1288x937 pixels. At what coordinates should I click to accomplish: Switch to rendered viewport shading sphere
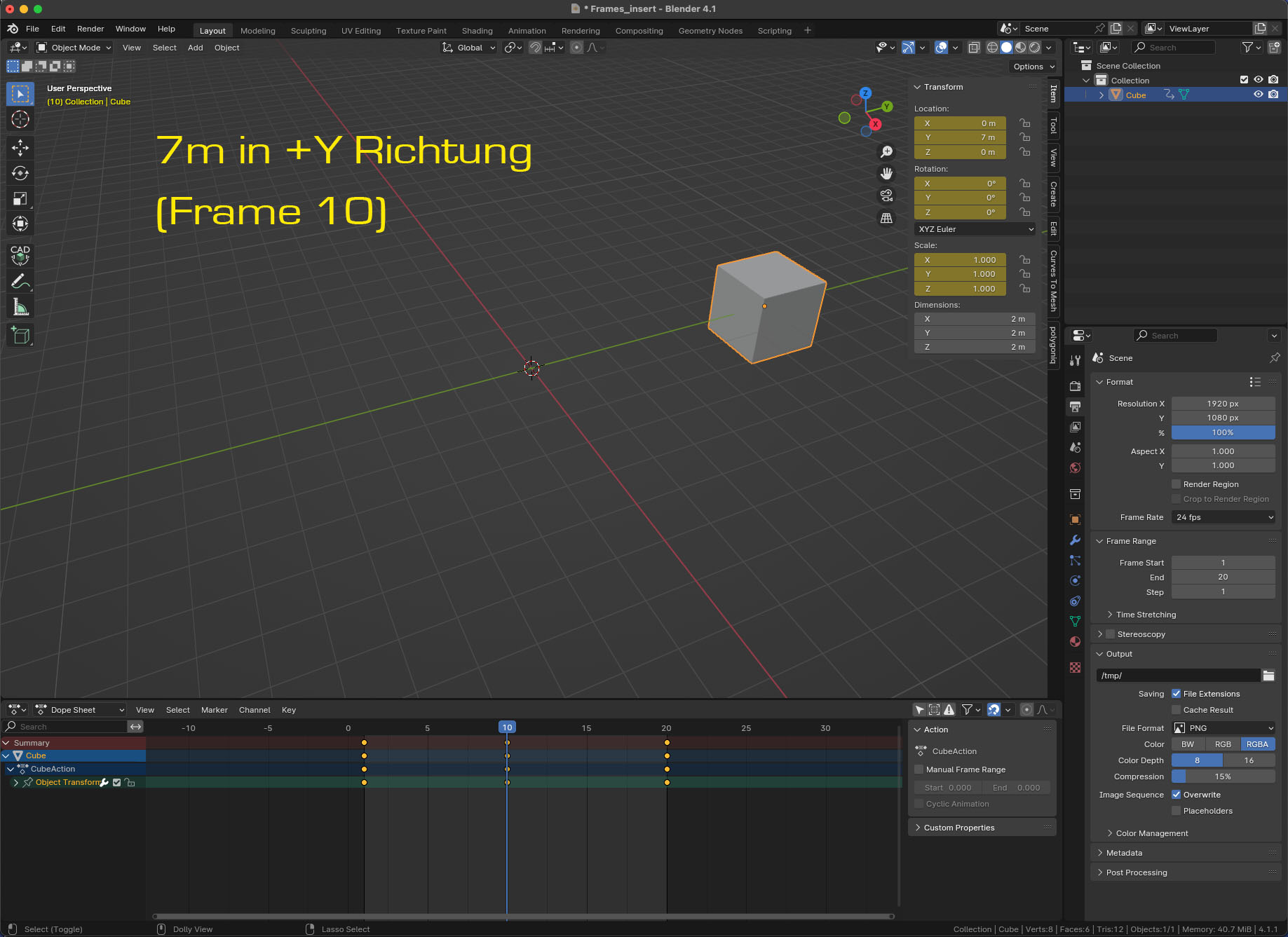(1034, 48)
